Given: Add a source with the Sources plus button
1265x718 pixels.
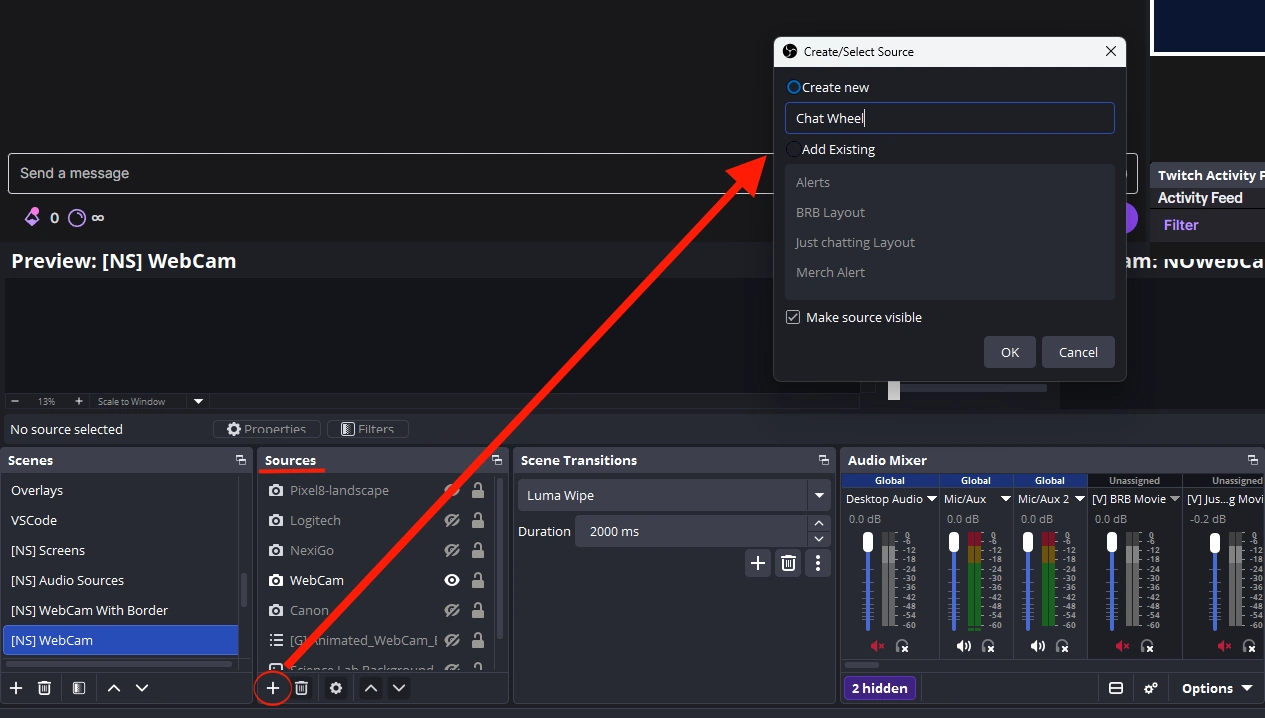Looking at the screenshot, I should [x=273, y=688].
